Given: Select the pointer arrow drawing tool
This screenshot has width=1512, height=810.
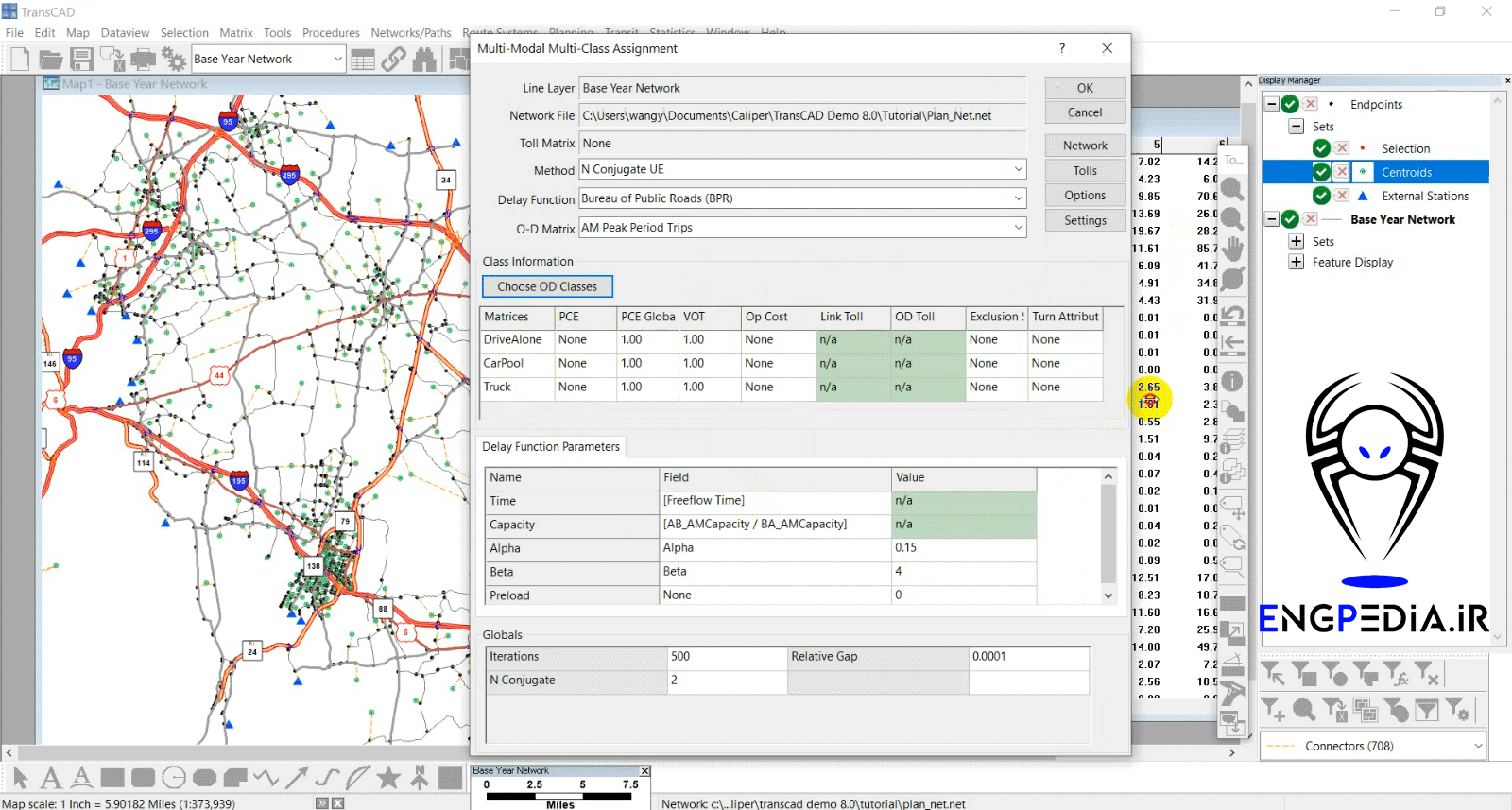Looking at the screenshot, I should point(21,778).
